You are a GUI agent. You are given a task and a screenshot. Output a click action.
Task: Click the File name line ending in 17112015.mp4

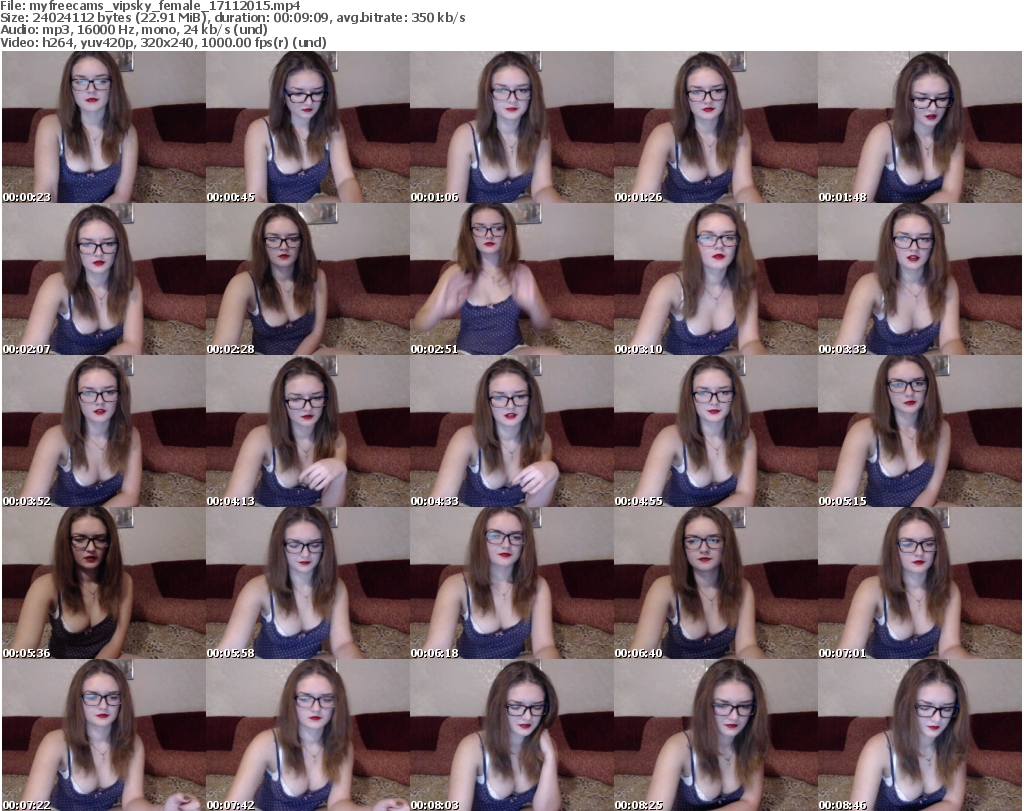click(x=150, y=6)
